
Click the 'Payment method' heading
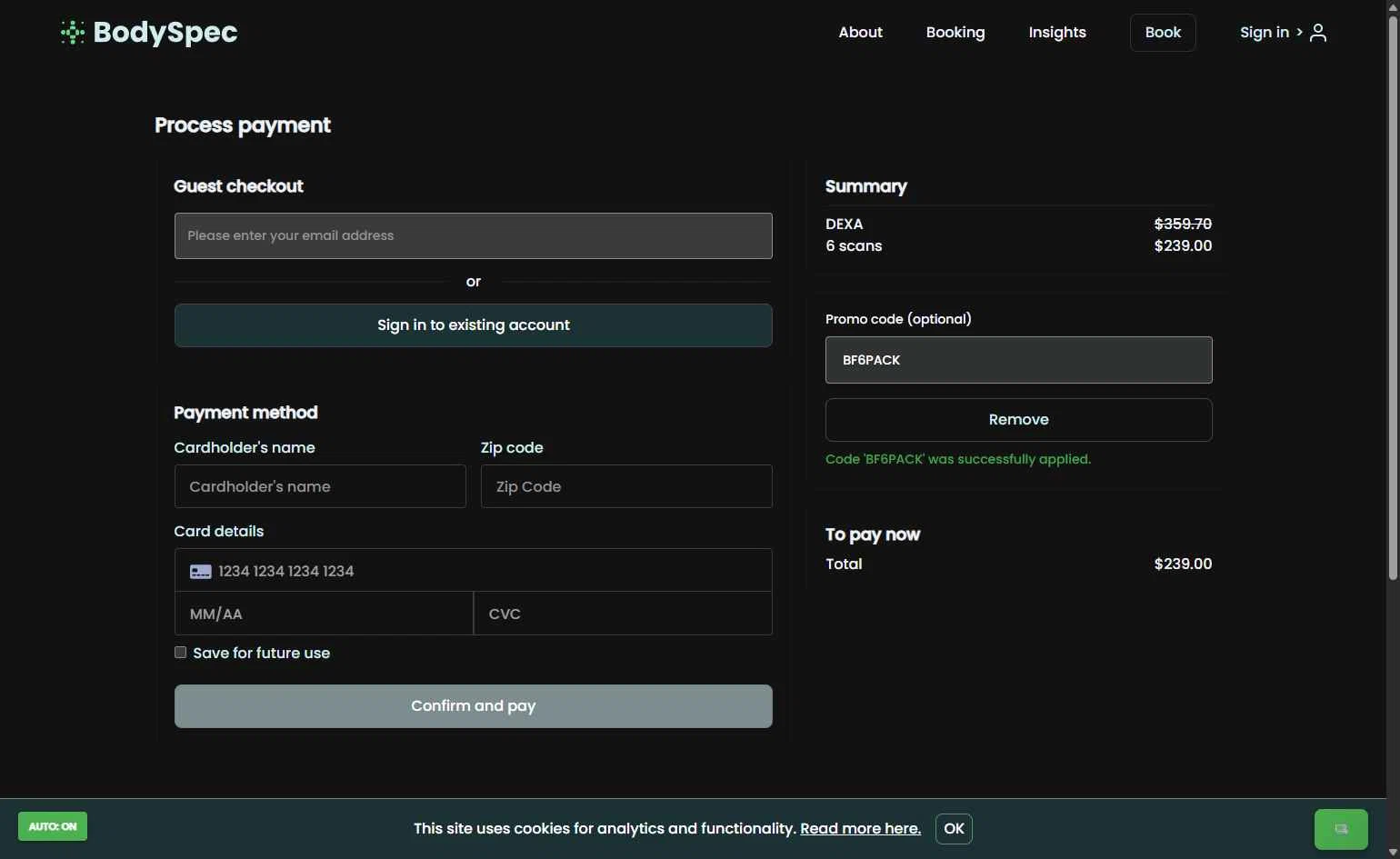pyautogui.click(x=245, y=413)
